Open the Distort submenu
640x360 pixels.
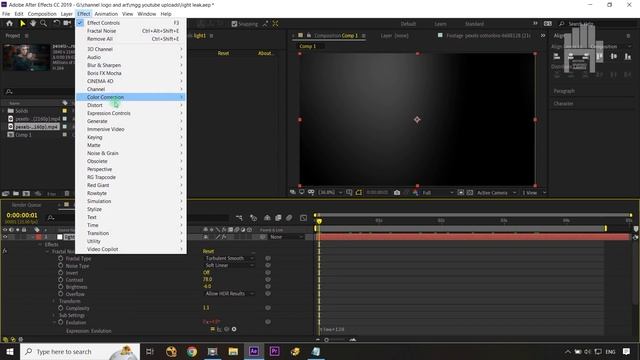click(131, 105)
